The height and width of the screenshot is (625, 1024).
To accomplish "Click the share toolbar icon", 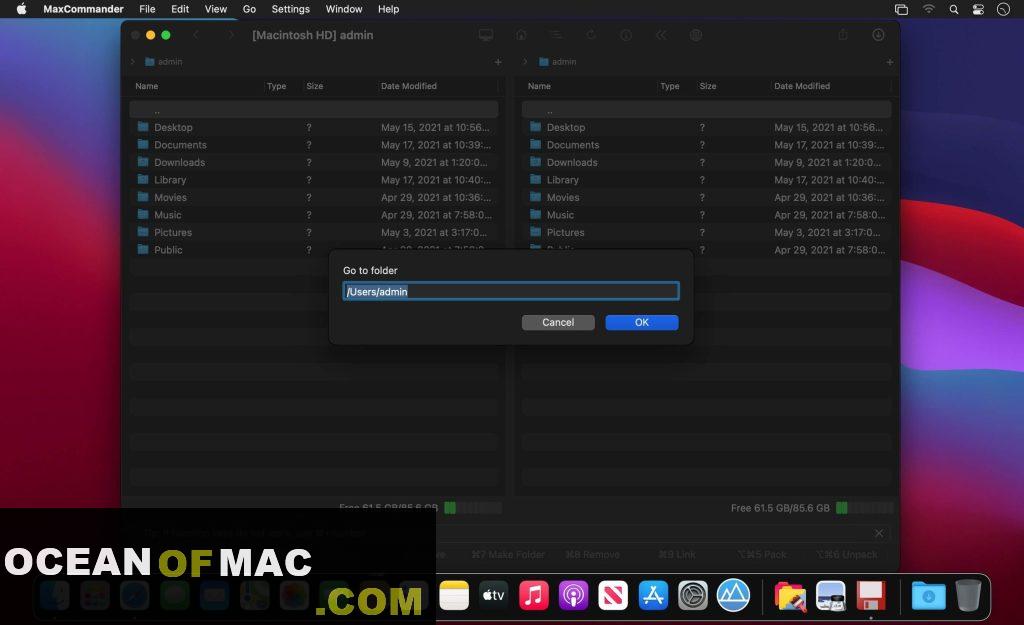I will point(843,35).
